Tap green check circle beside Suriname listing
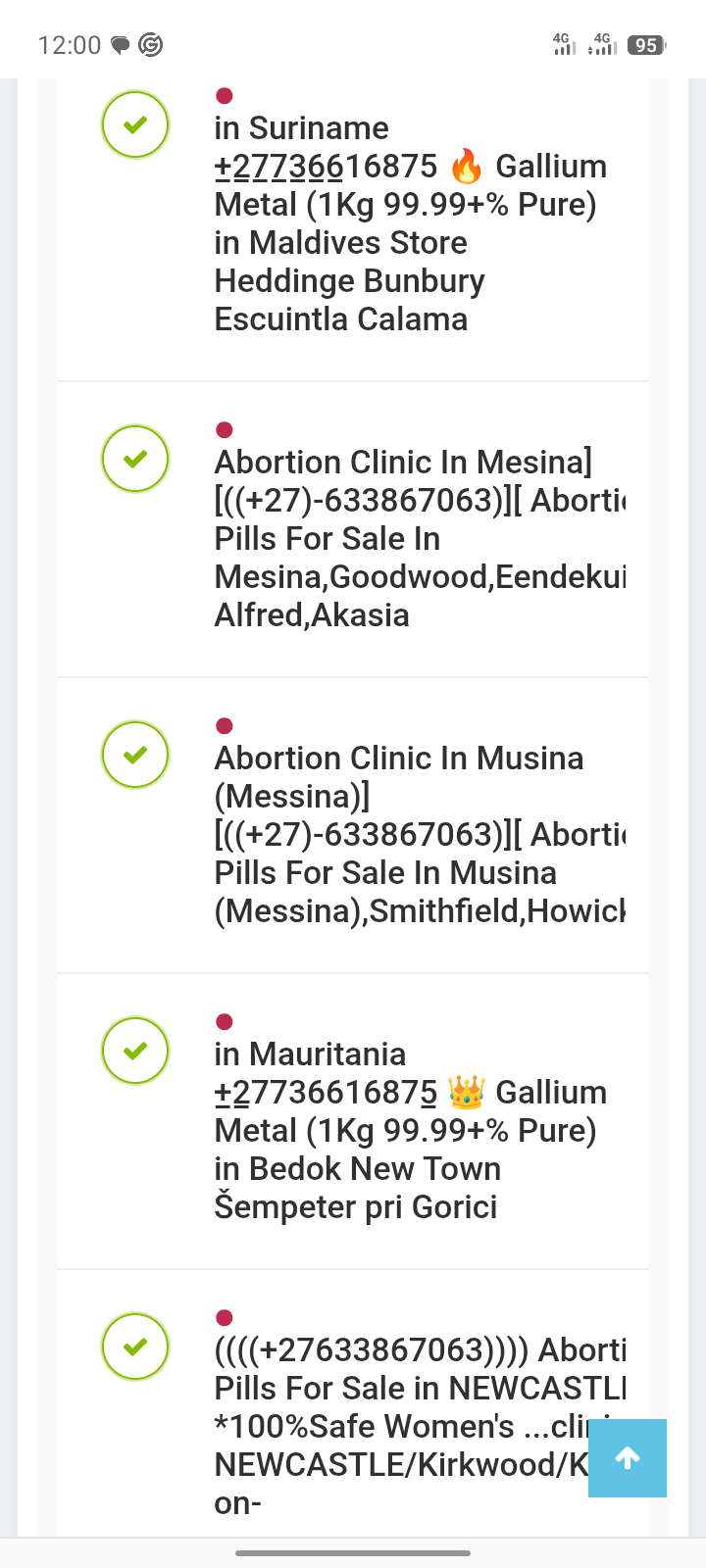The image size is (706, 1568). [x=135, y=124]
